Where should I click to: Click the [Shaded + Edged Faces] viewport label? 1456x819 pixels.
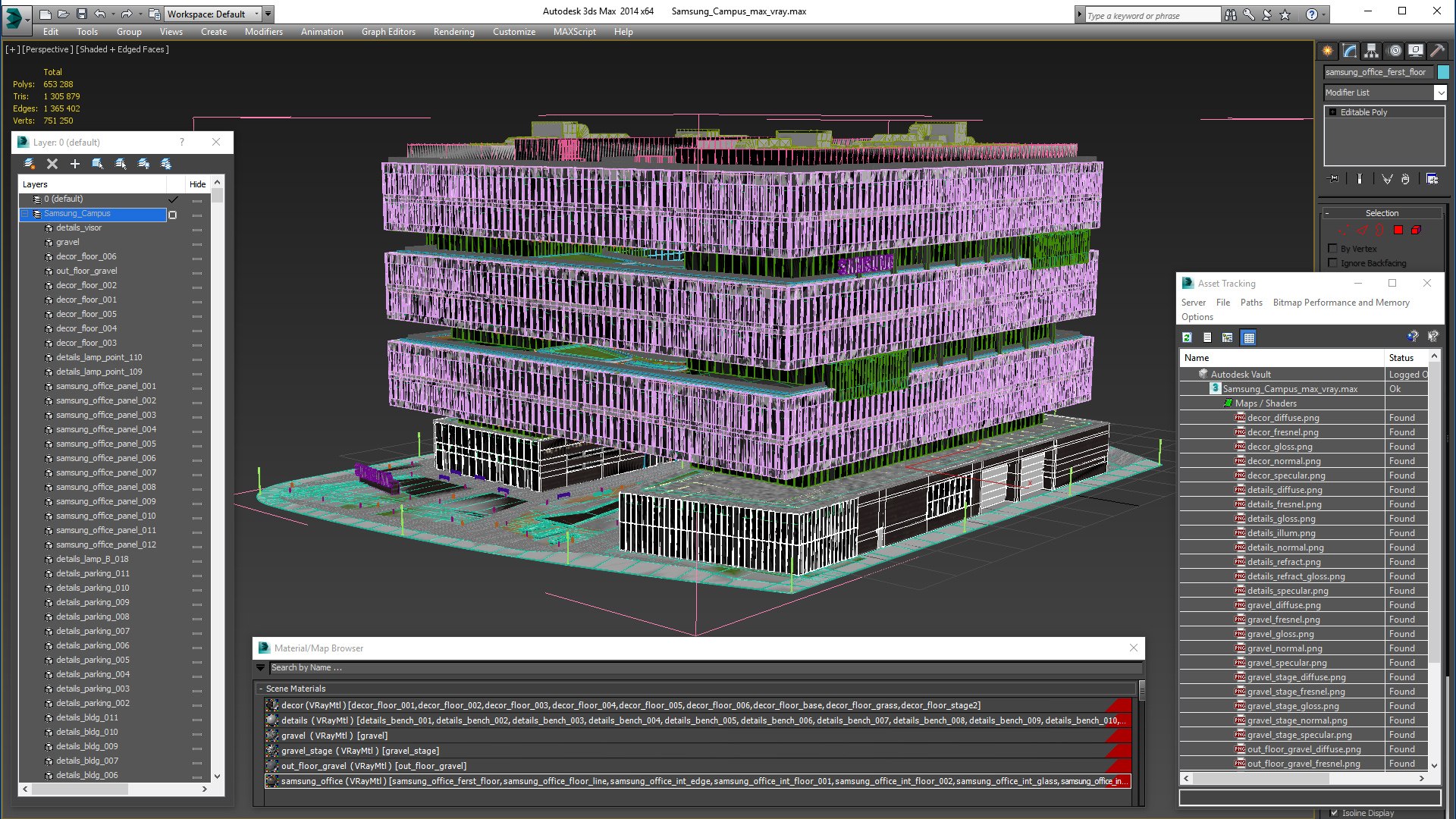(x=122, y=49)
